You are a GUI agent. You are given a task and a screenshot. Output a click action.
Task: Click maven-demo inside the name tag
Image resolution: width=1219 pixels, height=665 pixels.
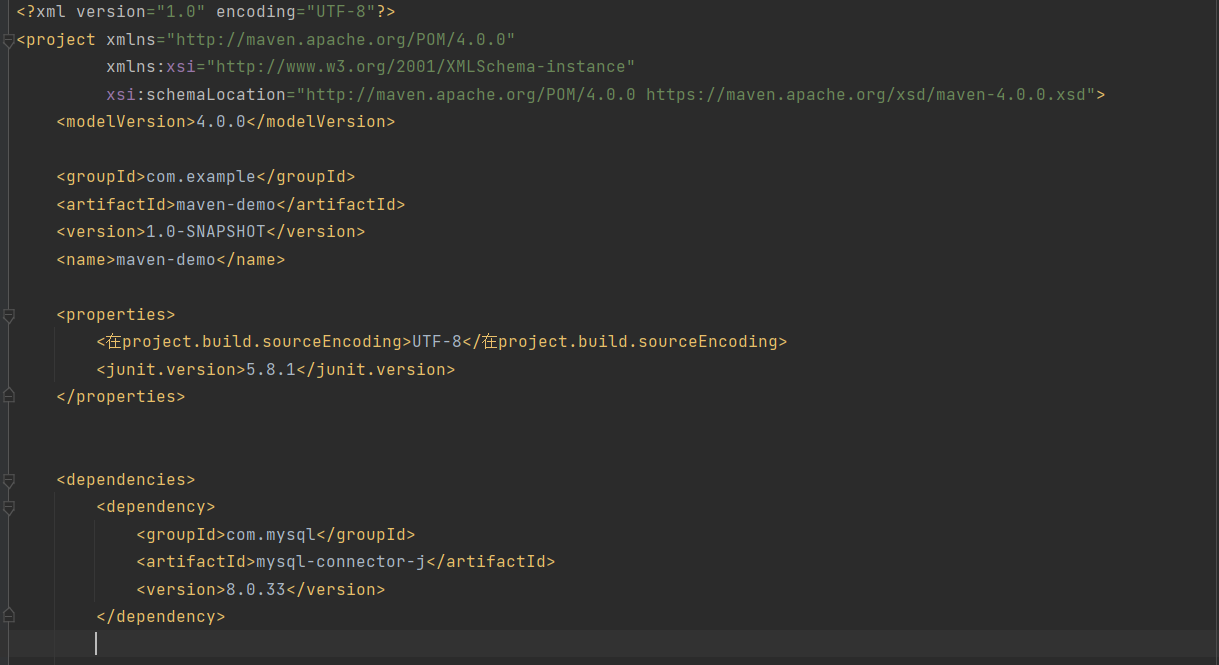[x=166, y=259]
